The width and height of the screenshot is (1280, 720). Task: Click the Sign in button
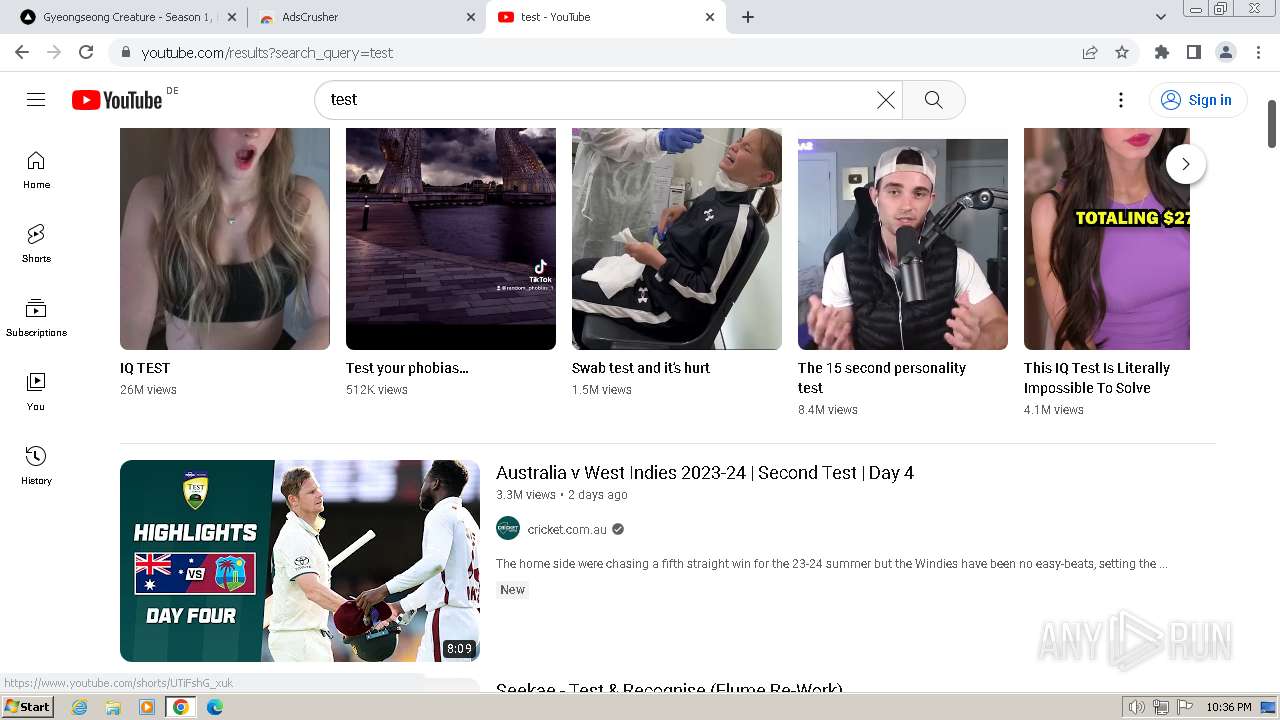tap(1197, 100)
